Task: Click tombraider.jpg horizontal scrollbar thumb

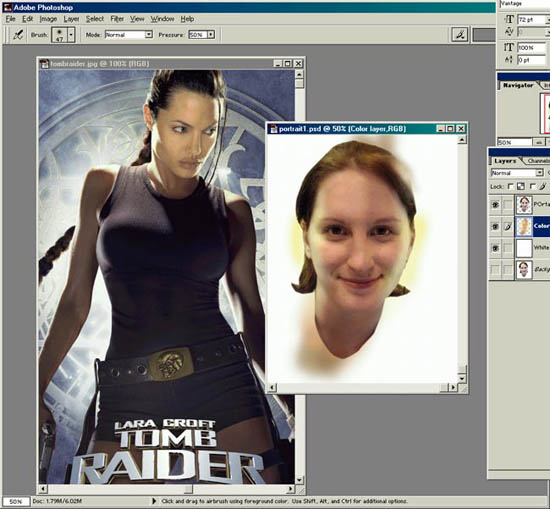Action: point(189,489)
